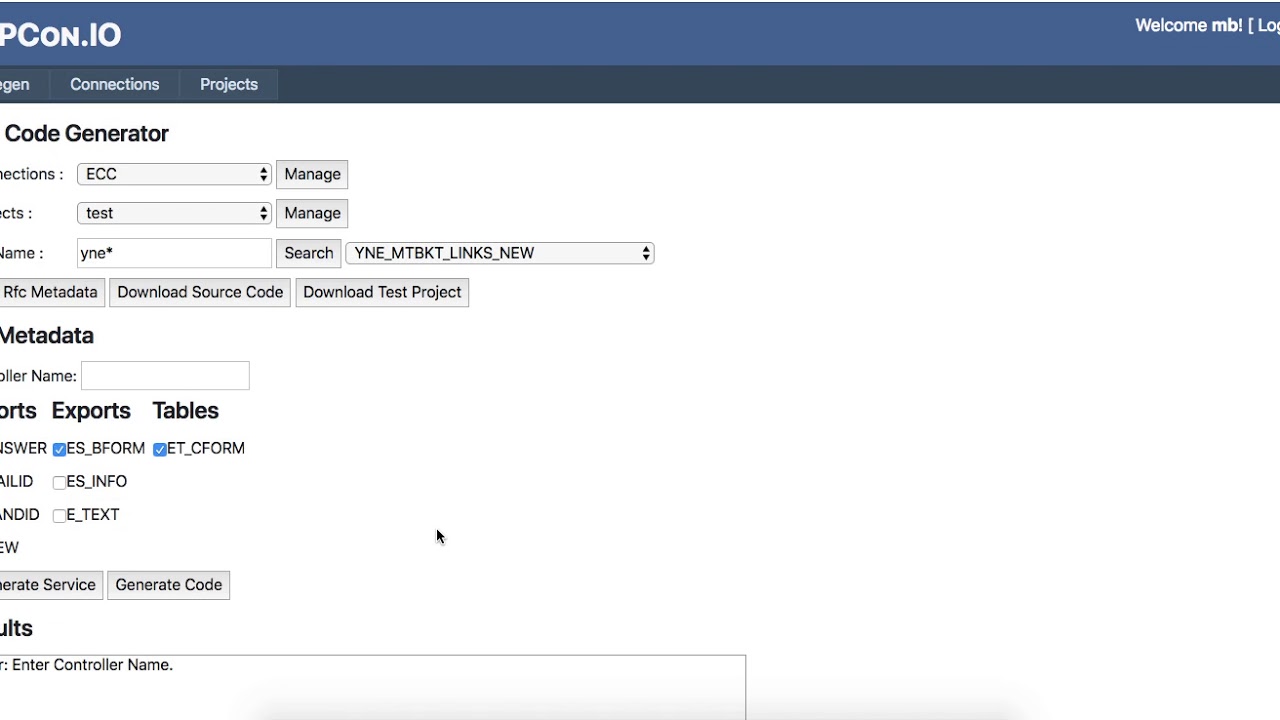The image size is (1280, 720).
Task: Click the PCon.IO site logo
Action: pyautogui.click(x=60, y=35)
